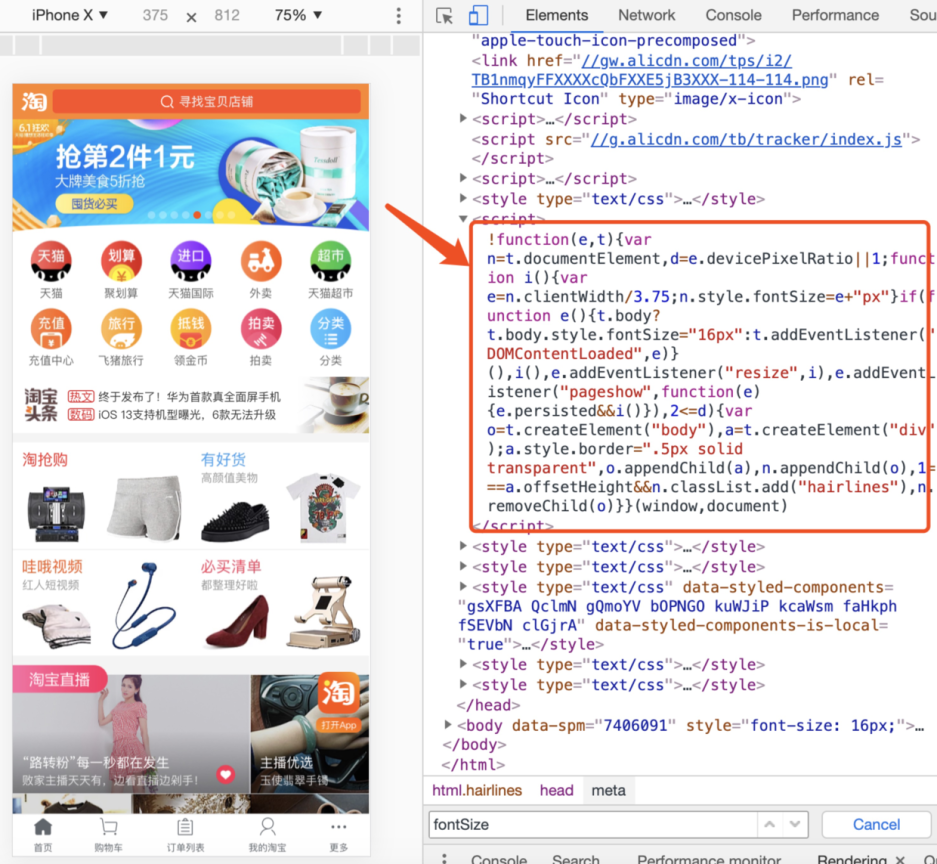
Task: Open the 天猫 category icon
Action: click(51, 262)
